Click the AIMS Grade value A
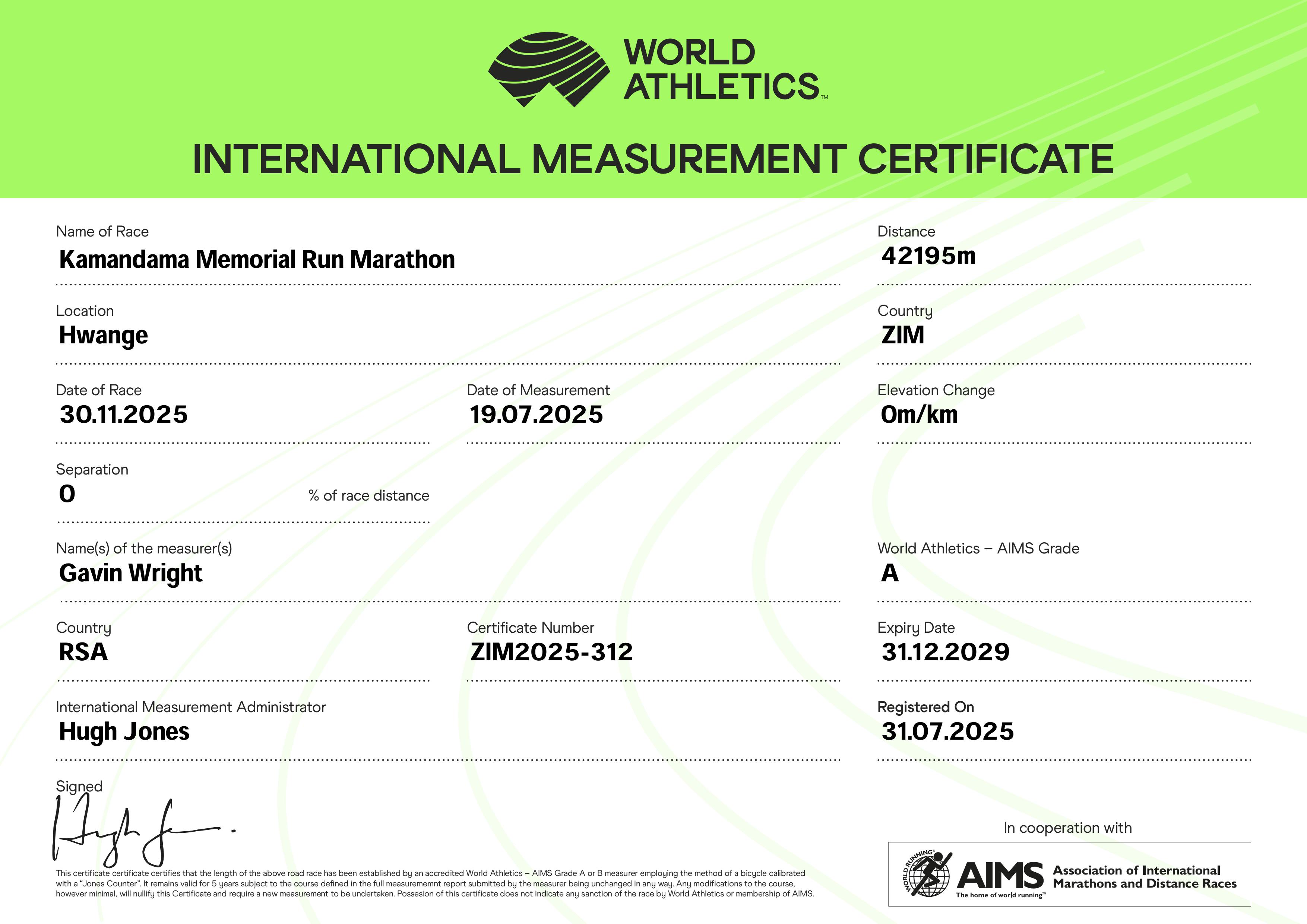This screenshot has height=924, width=1307. (x=890, y=573)
